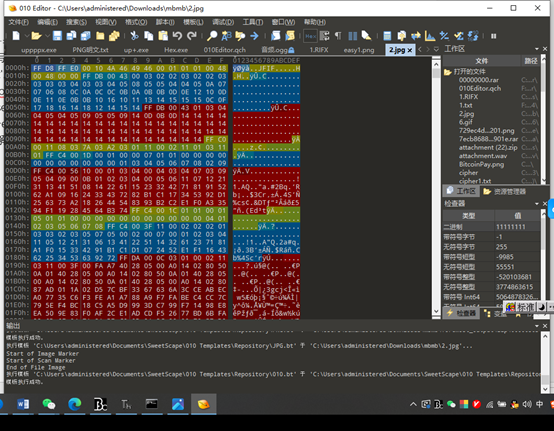This screenshot has height=431, width=554.
Task: Click the Open file folder icon
Action: click(x=36, y=36)
